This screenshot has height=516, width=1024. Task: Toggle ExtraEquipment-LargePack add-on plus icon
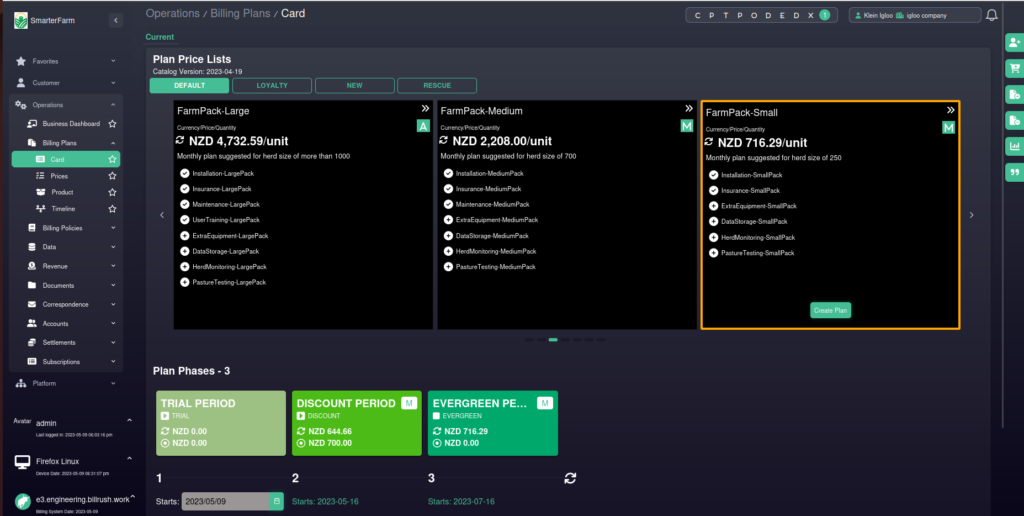point(185,236)
